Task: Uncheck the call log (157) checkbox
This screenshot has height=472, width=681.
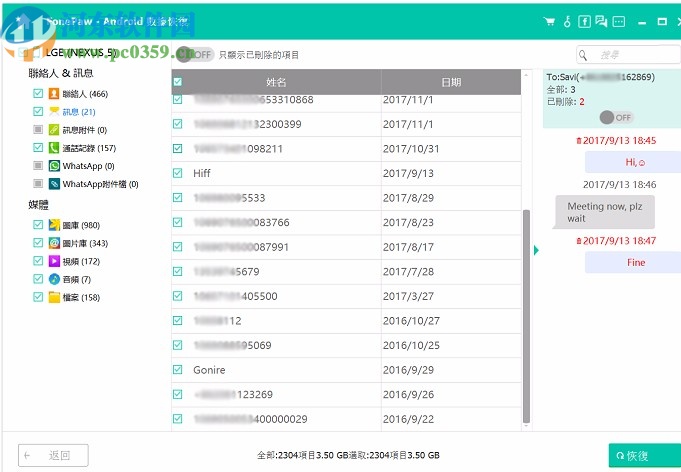Action: [38, 147]
